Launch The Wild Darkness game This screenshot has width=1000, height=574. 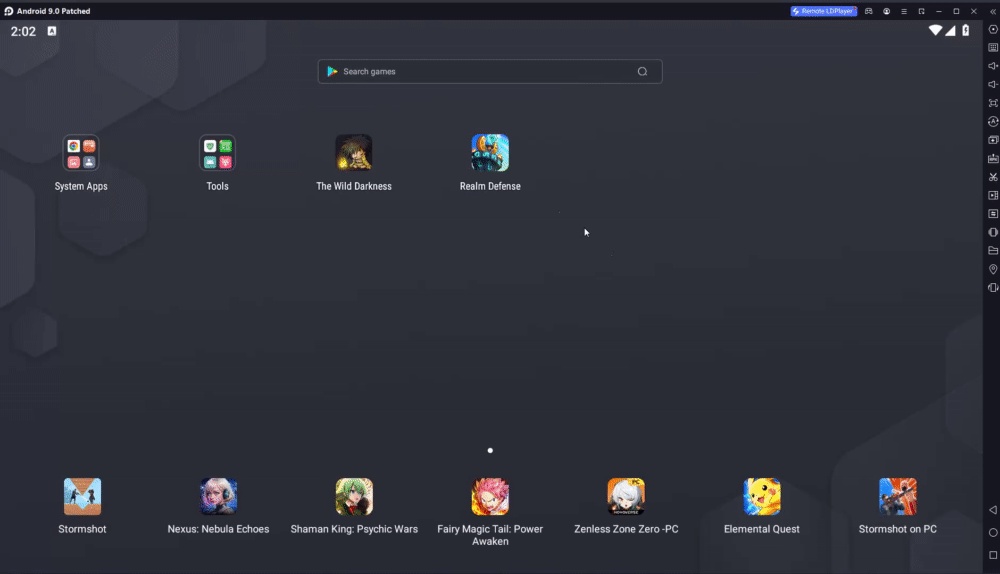click(x=354, y=153)
